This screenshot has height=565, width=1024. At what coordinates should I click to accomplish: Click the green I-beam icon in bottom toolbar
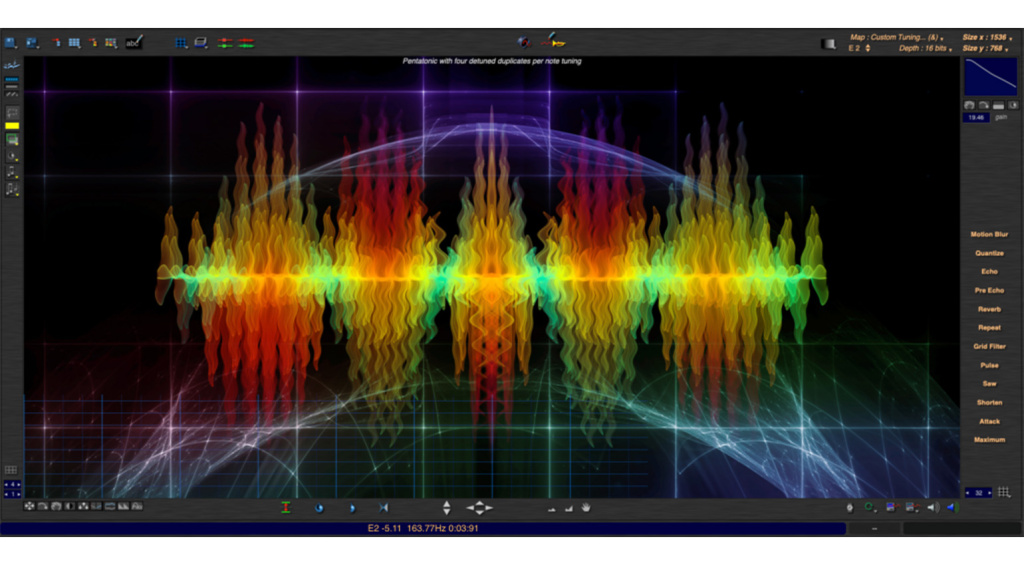(x=285, y=508)
